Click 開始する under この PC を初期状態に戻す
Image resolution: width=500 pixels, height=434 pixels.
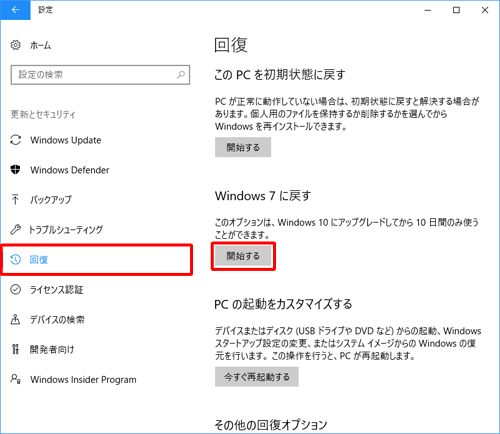[243, 147]
